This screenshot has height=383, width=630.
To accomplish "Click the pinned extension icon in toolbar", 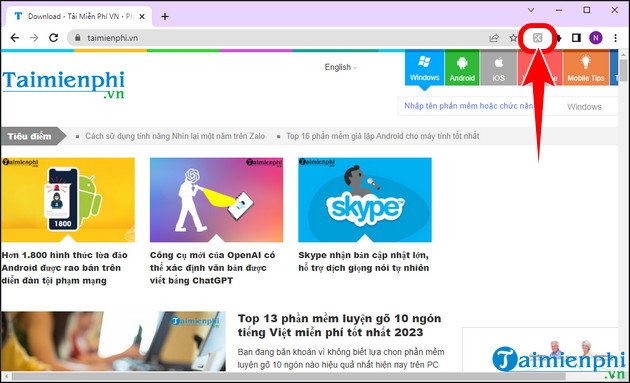I will pos(538,38).
